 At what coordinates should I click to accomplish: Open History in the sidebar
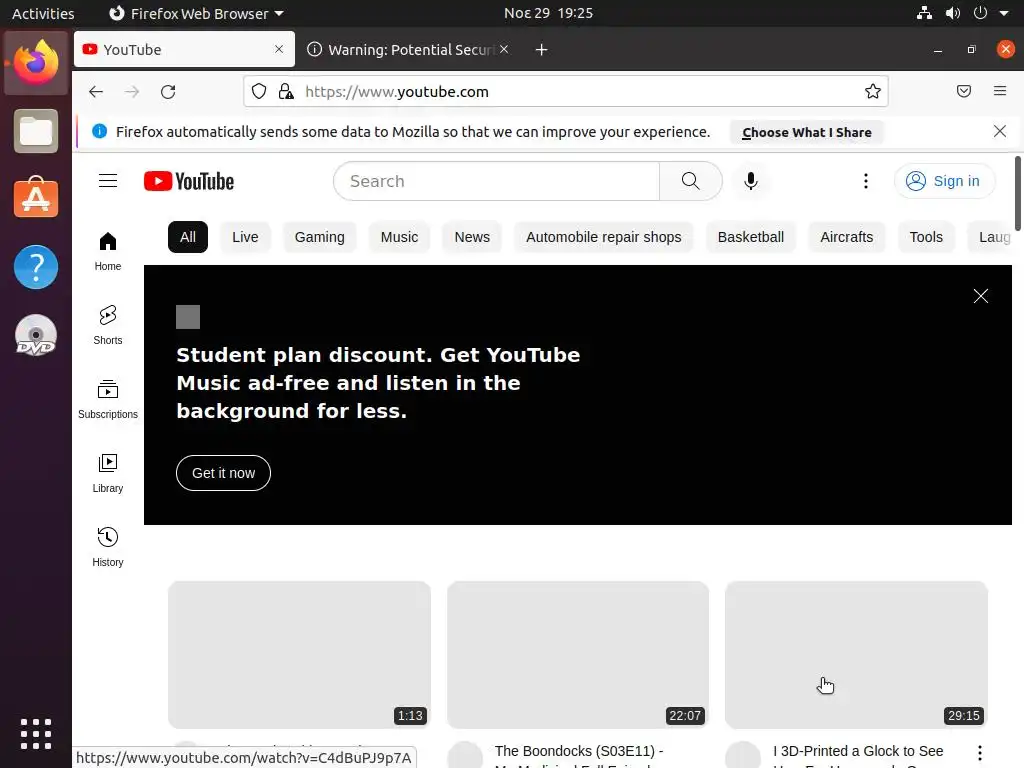tap(108, 547)
